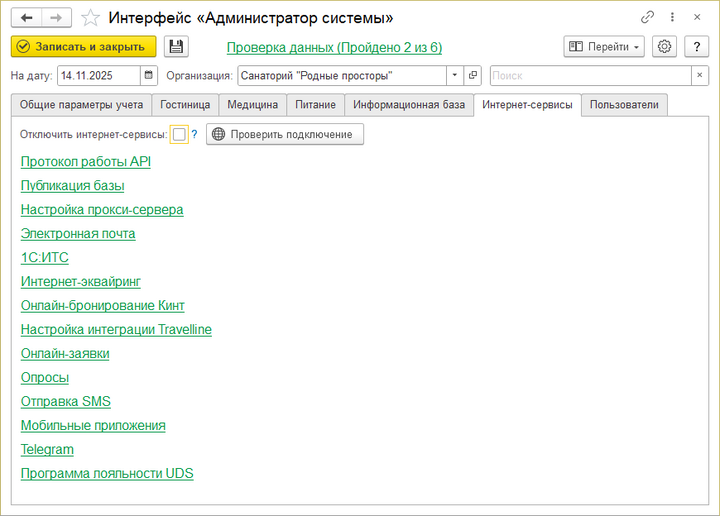
Task: Open Электронная почта settings link
Action: point(78,234)
